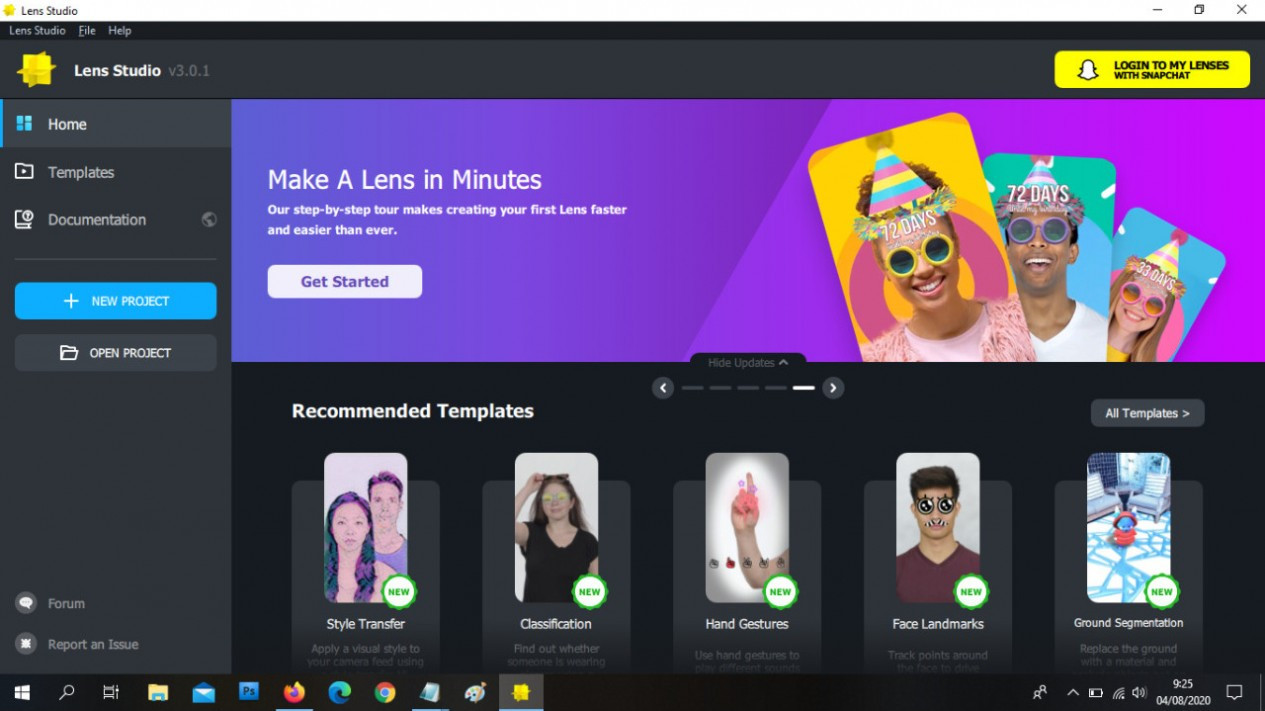Click the Templates play icon in sidebar

[25, 172]
